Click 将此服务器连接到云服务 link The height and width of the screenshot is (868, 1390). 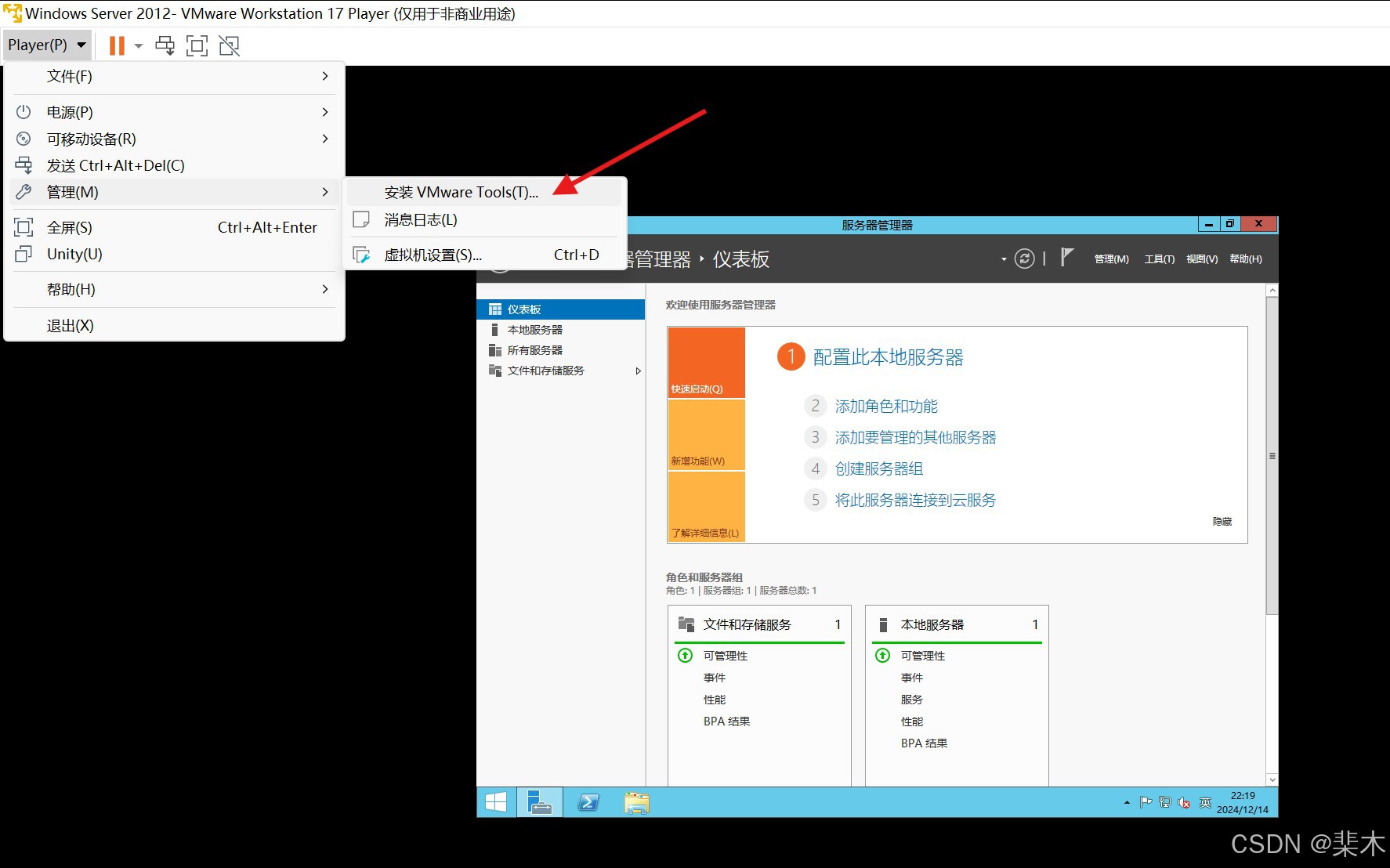pyautogui.click(x=915, y=500)
